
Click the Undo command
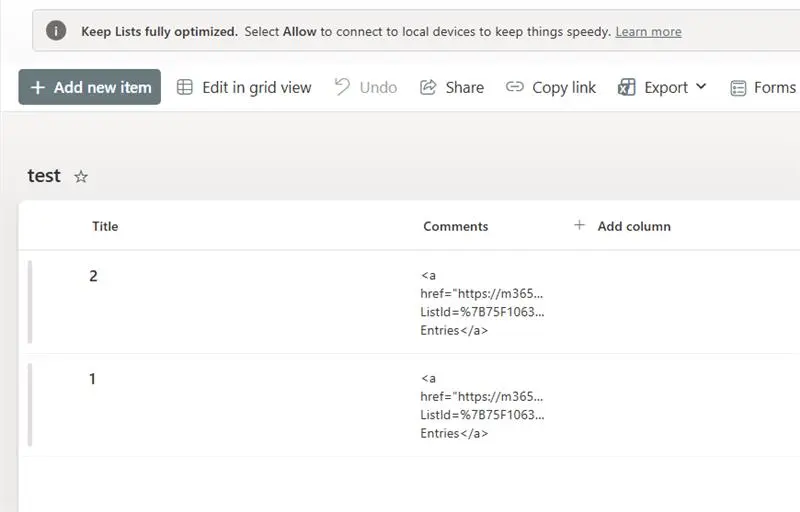(366, 88)
